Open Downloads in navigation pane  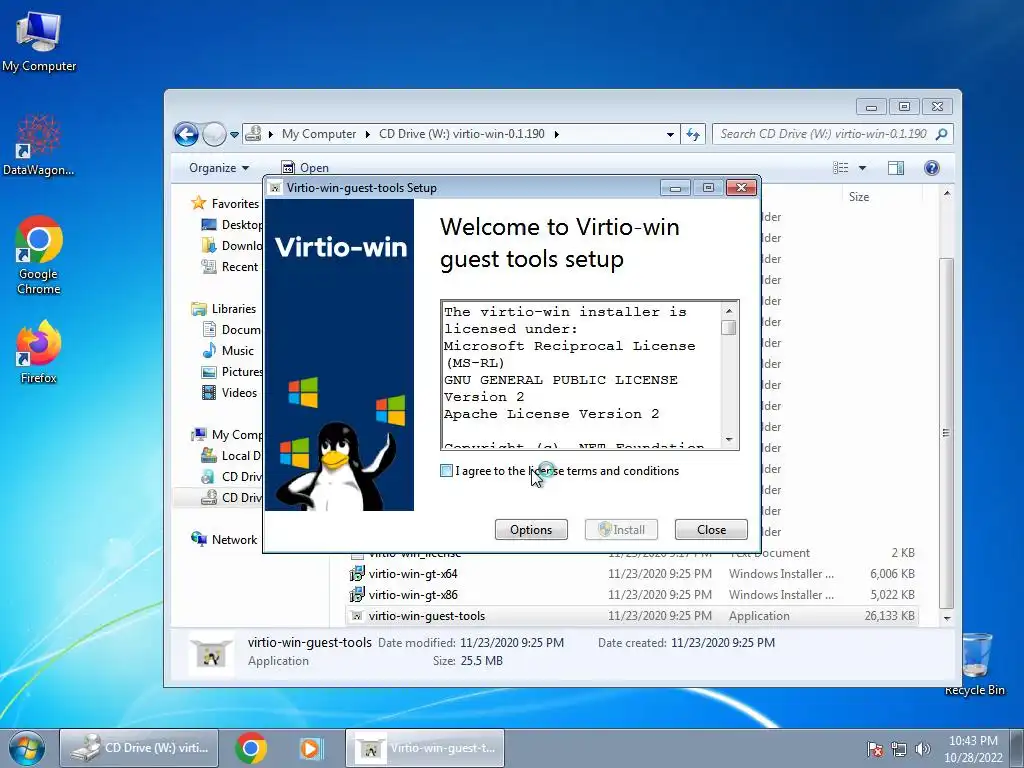click(232, 246)
